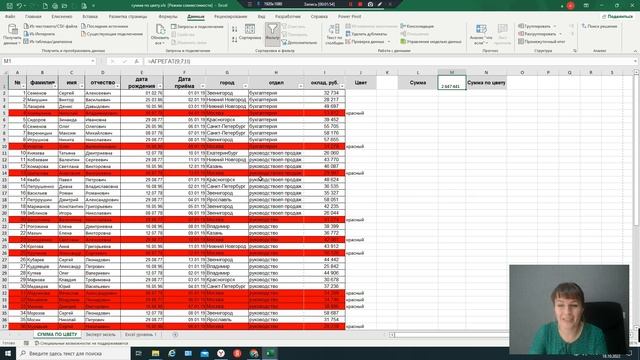Click Поиск решения (Solver) button
This screenshot has height=360, width=640.
click(x=599, y=26)
